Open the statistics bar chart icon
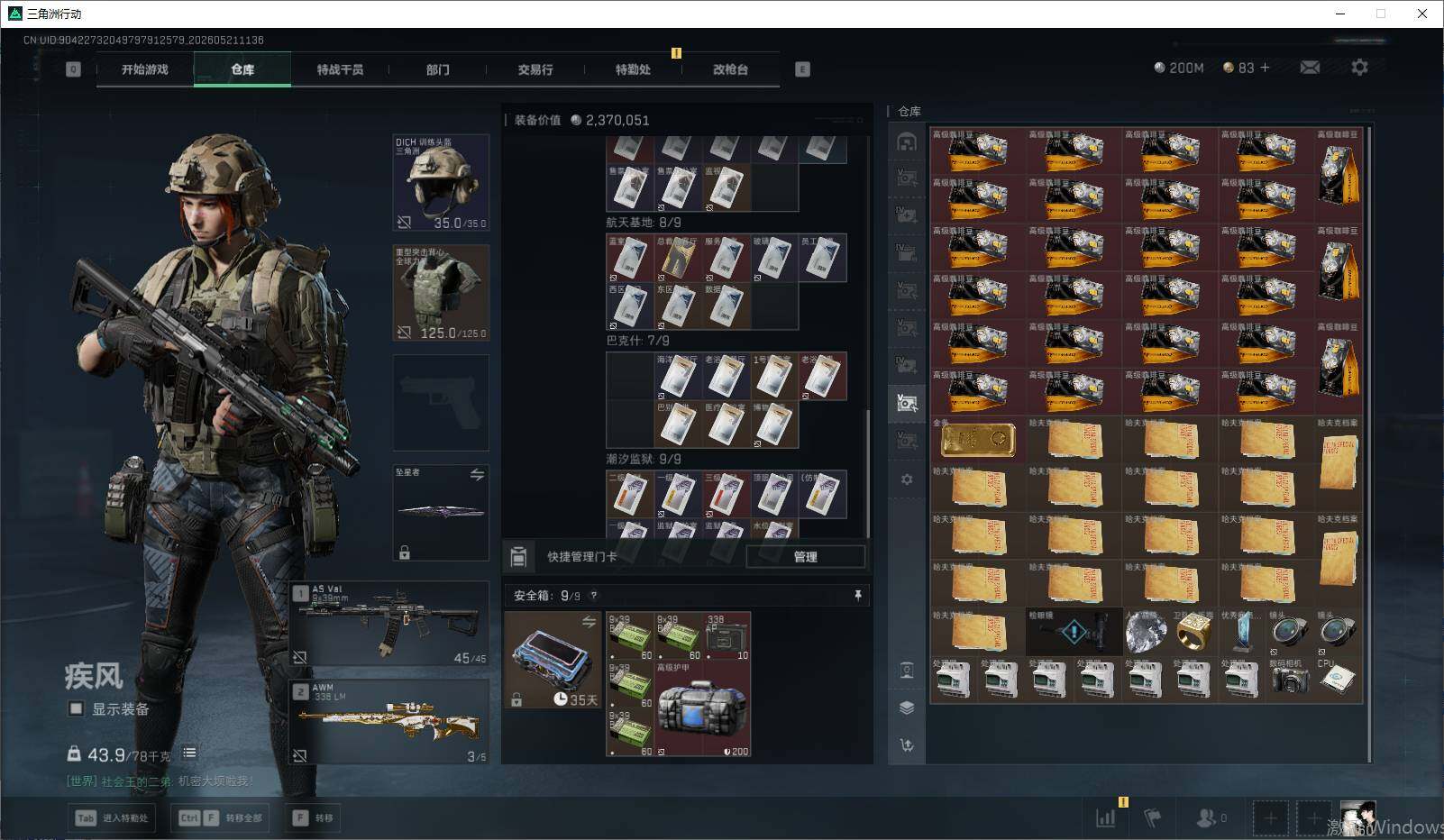Screen dimensions: 1444x840 click(x=1105, y=817)
